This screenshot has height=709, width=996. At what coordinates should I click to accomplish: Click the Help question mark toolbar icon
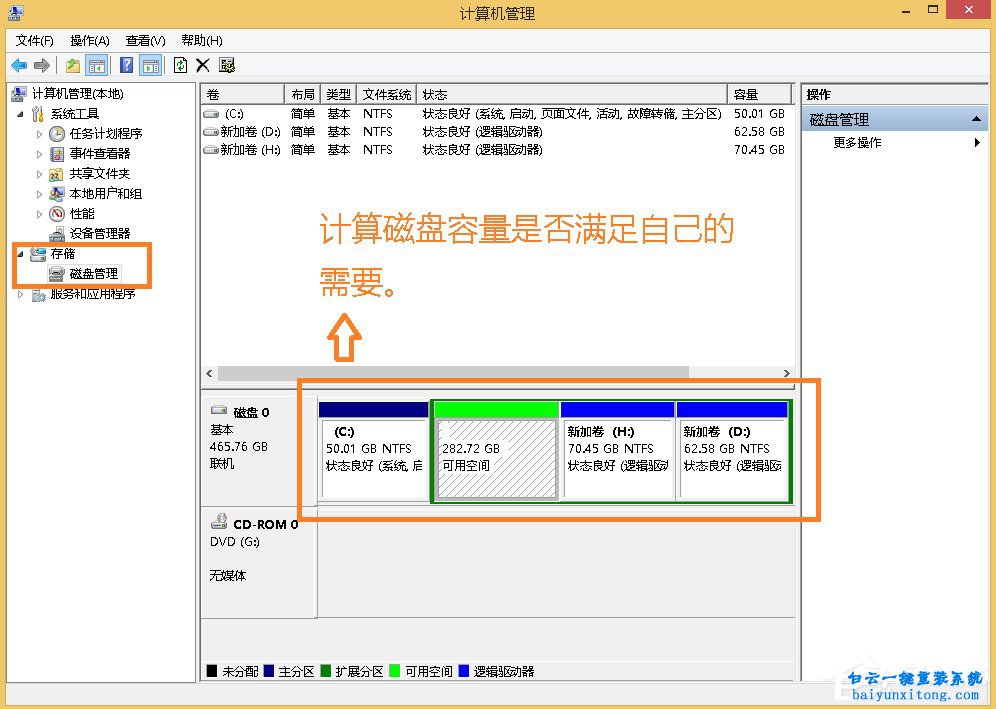[125, 65]
